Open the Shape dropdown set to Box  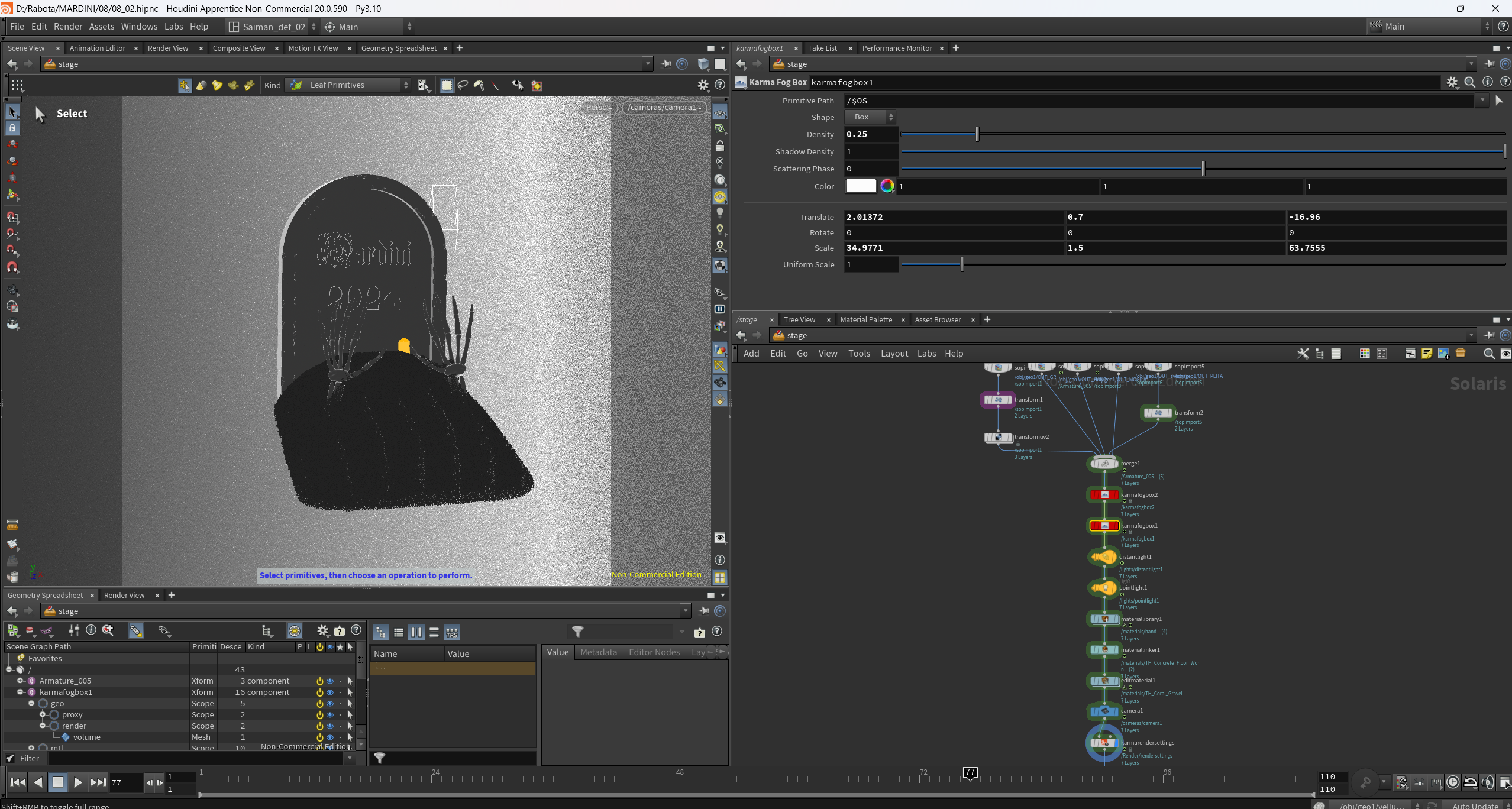click(x=870, y=117)
